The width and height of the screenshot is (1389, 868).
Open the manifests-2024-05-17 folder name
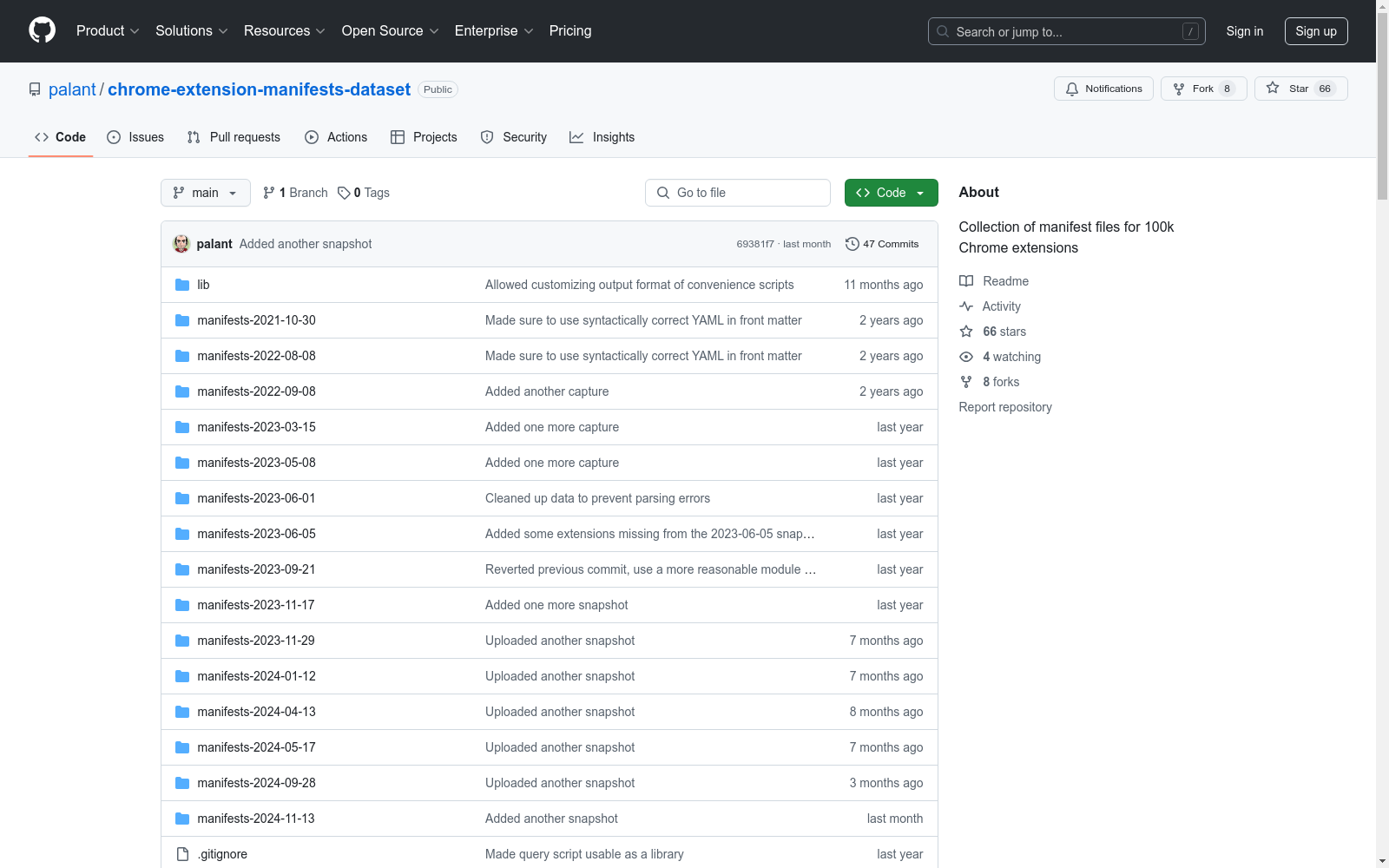(256, 747)
